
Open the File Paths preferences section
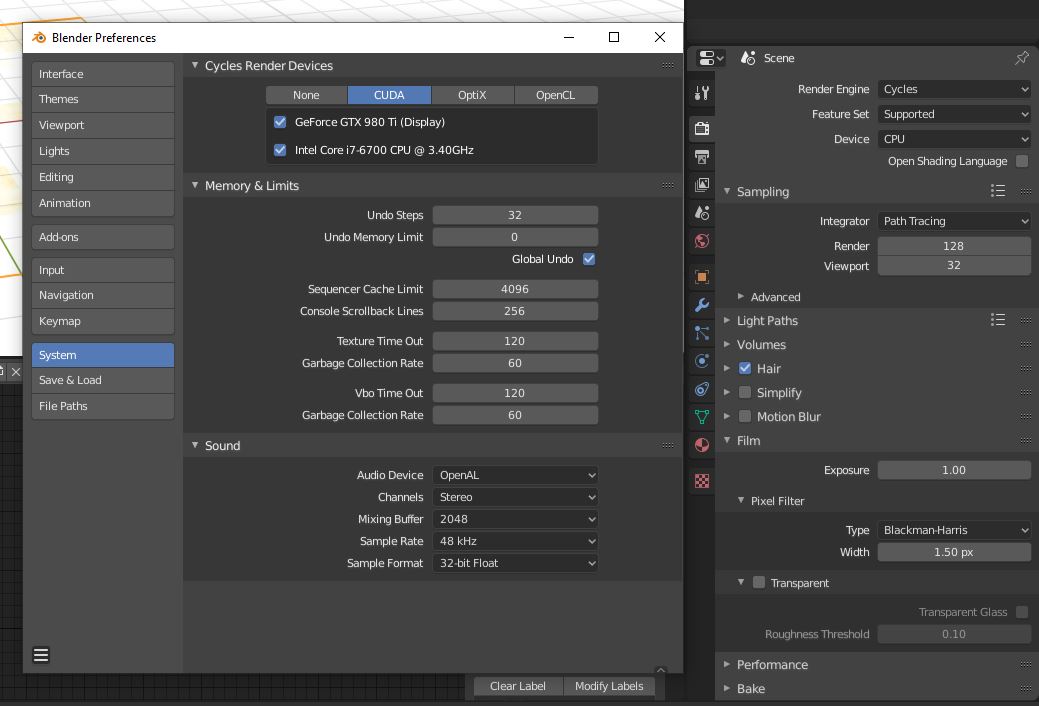click(x=103, y=406)
